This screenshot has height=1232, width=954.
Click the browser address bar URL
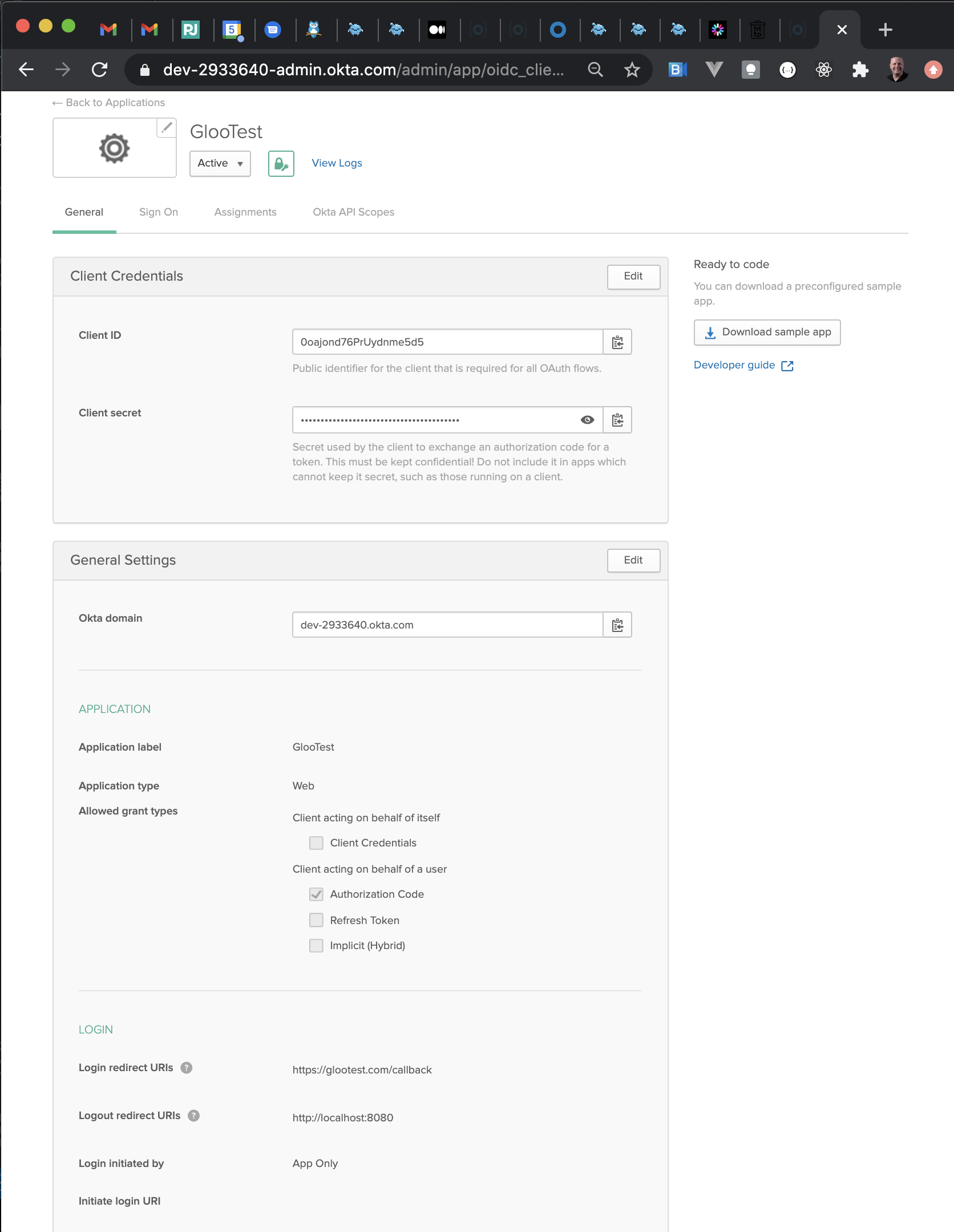coord(363,70)
